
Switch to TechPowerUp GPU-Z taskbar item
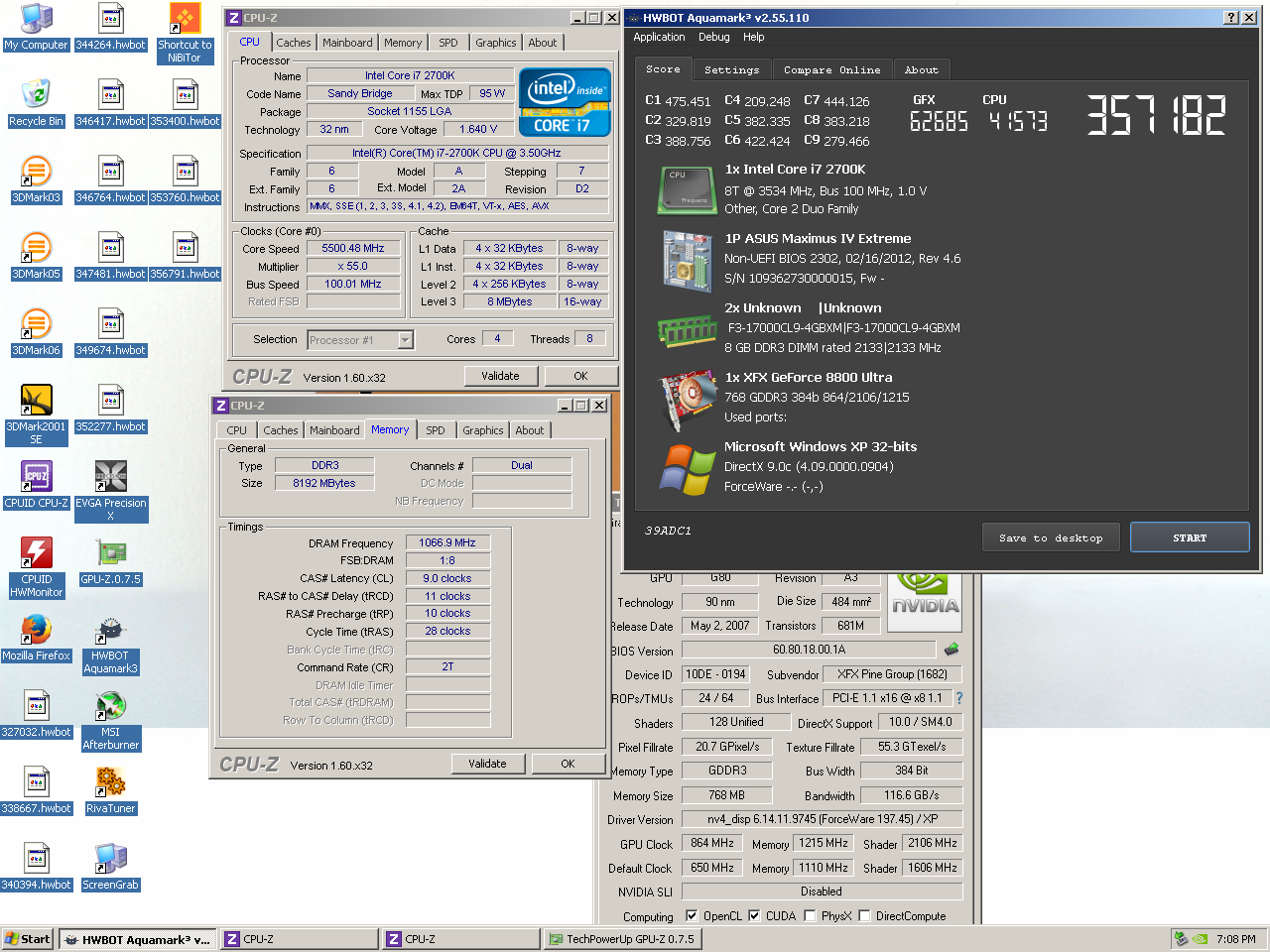coord(622,939)
